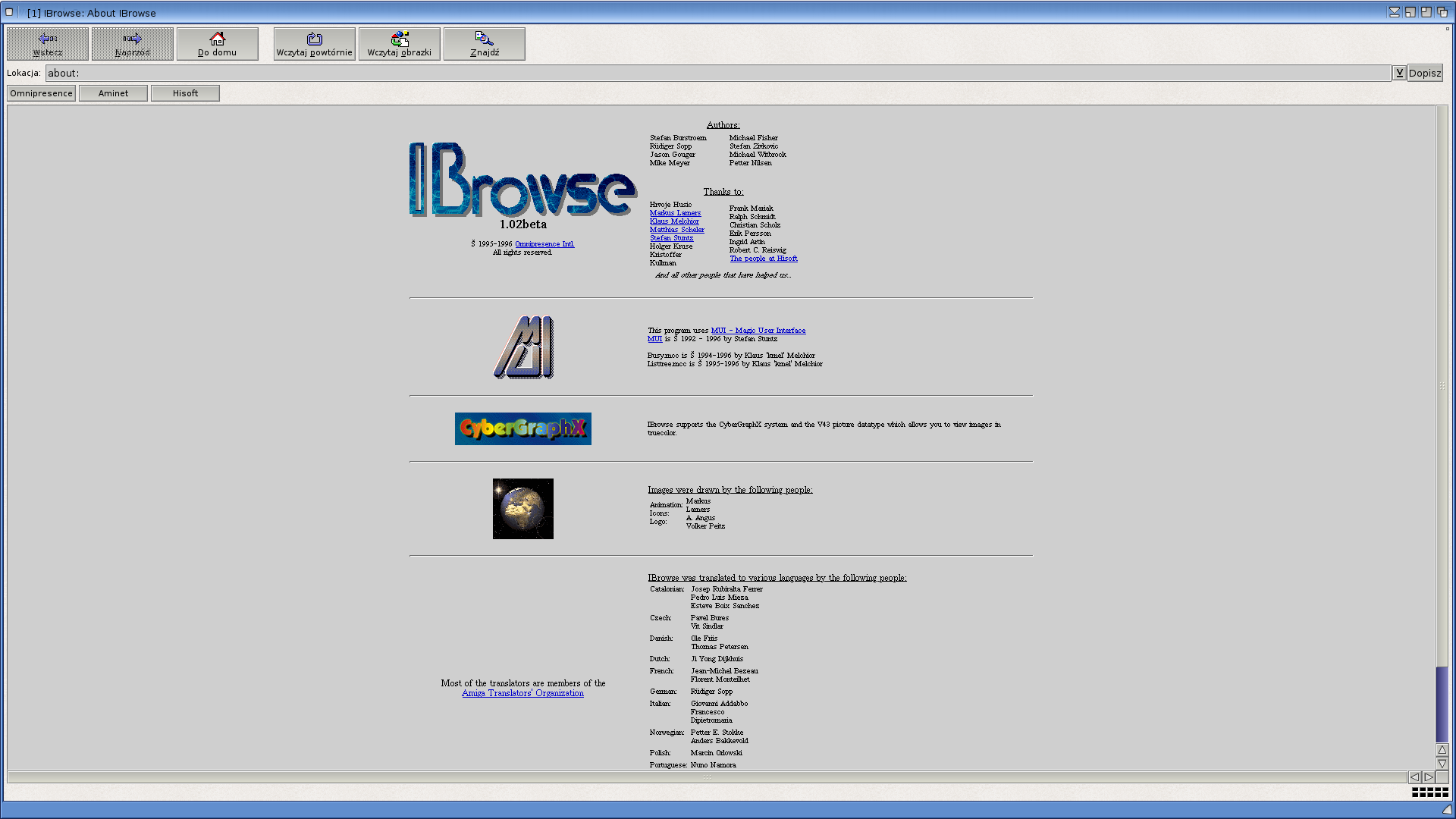
Task: Click the window title 'IBrowse: About IBrowse'
Action: click(99, 13)
